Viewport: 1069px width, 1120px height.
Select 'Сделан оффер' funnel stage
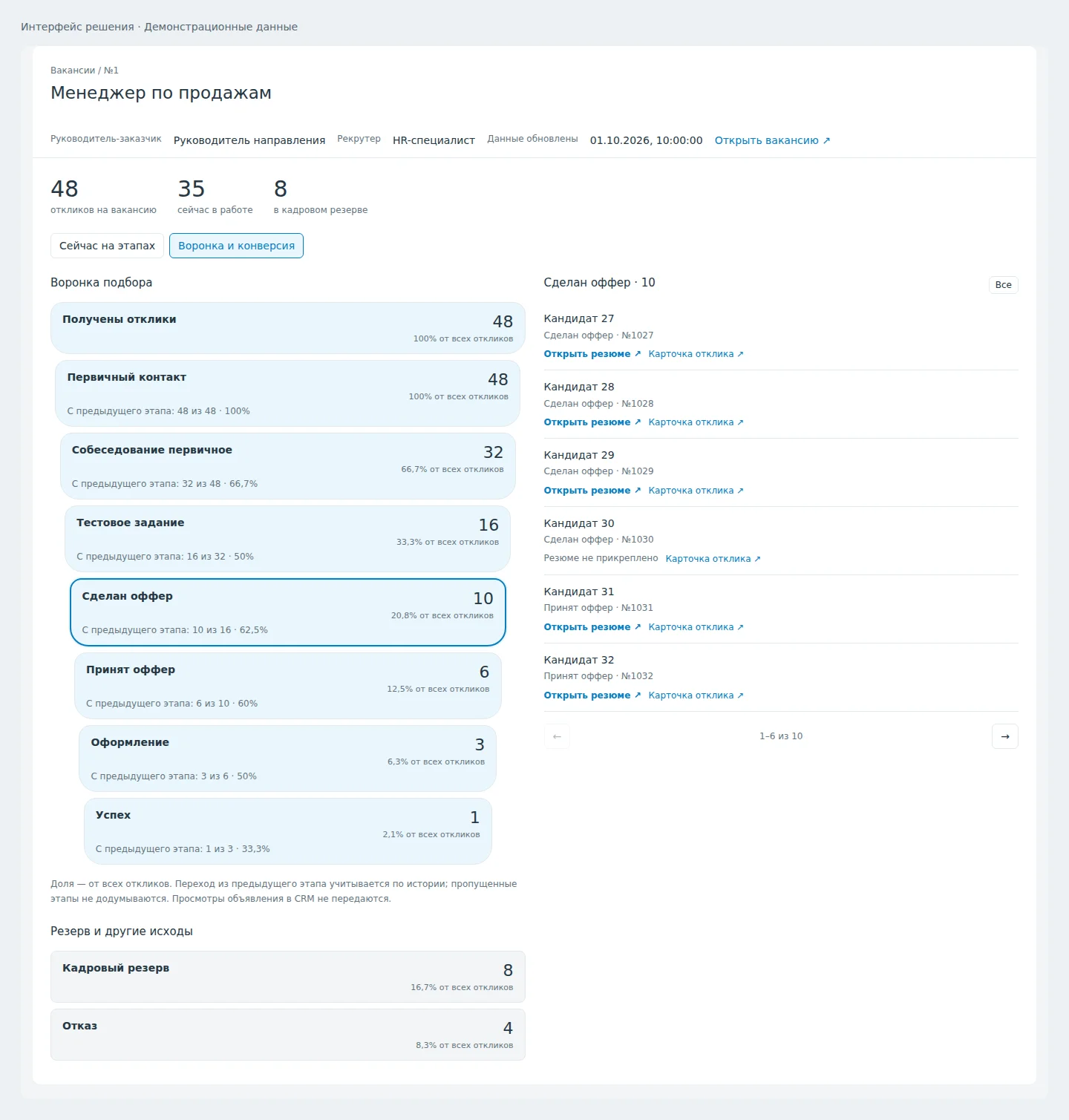coord(288,612)
